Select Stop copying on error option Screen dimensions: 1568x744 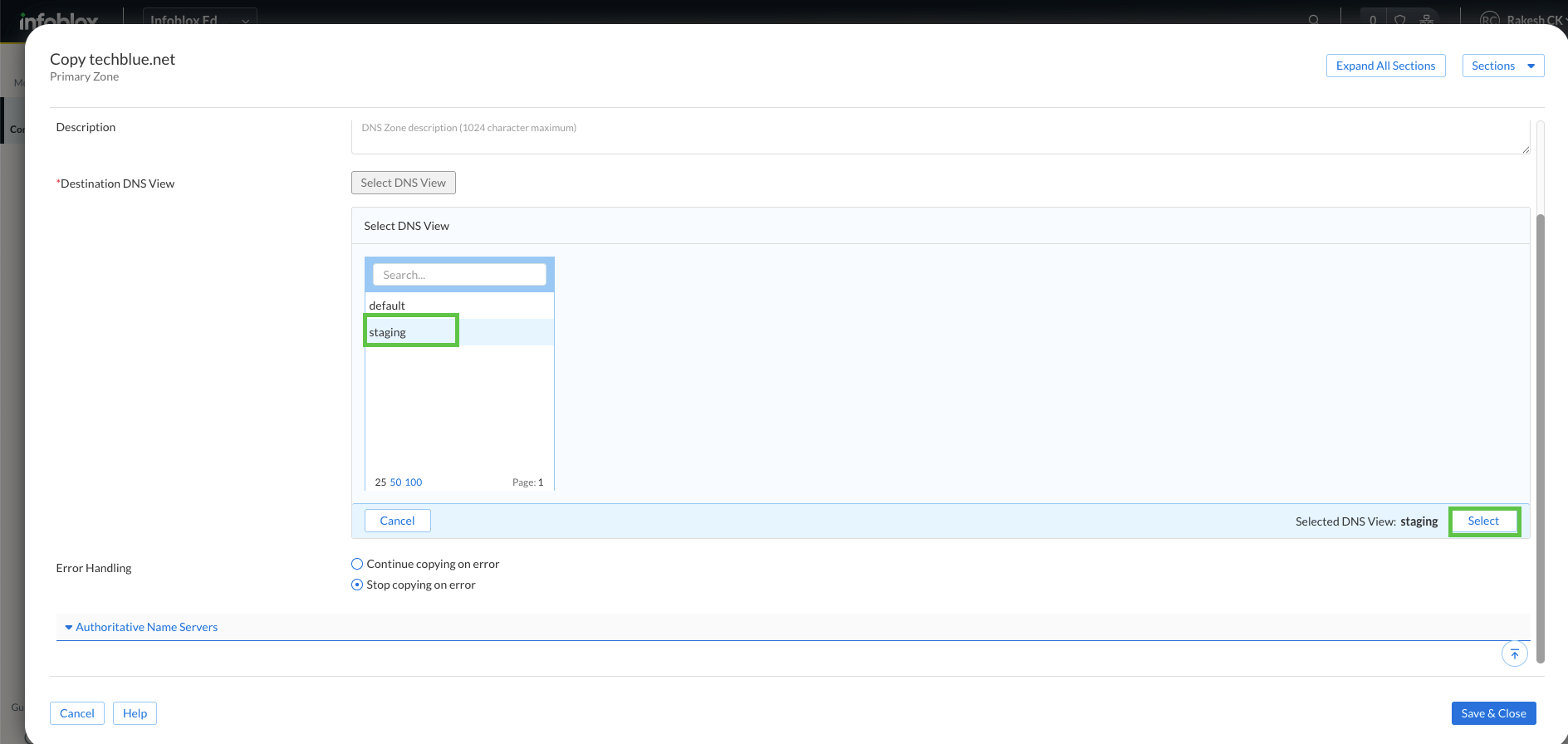(357, 585)
